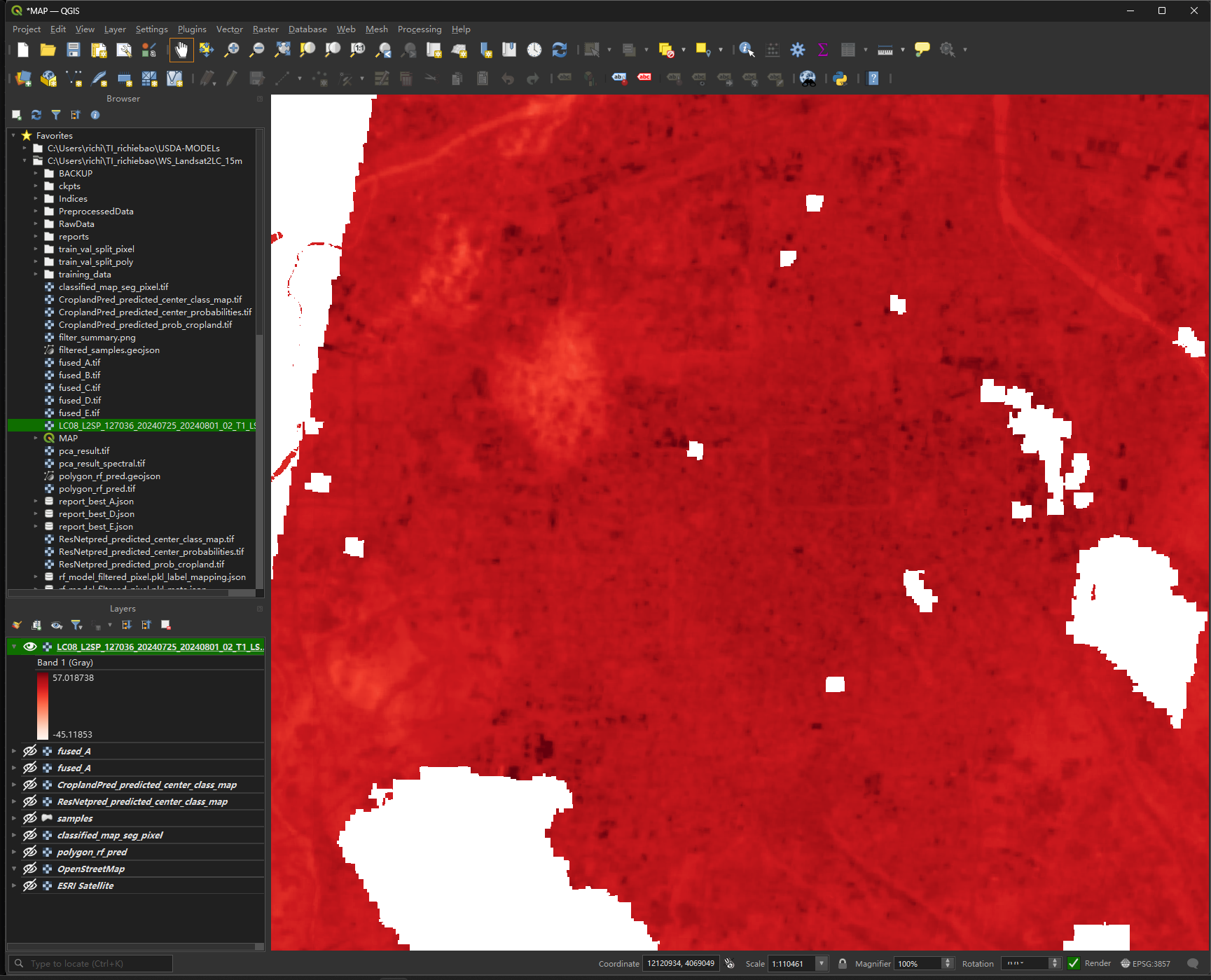This screenshot has height=980, width=1211.
Task: Open the Python console
Action: click(x=841, y=78)
